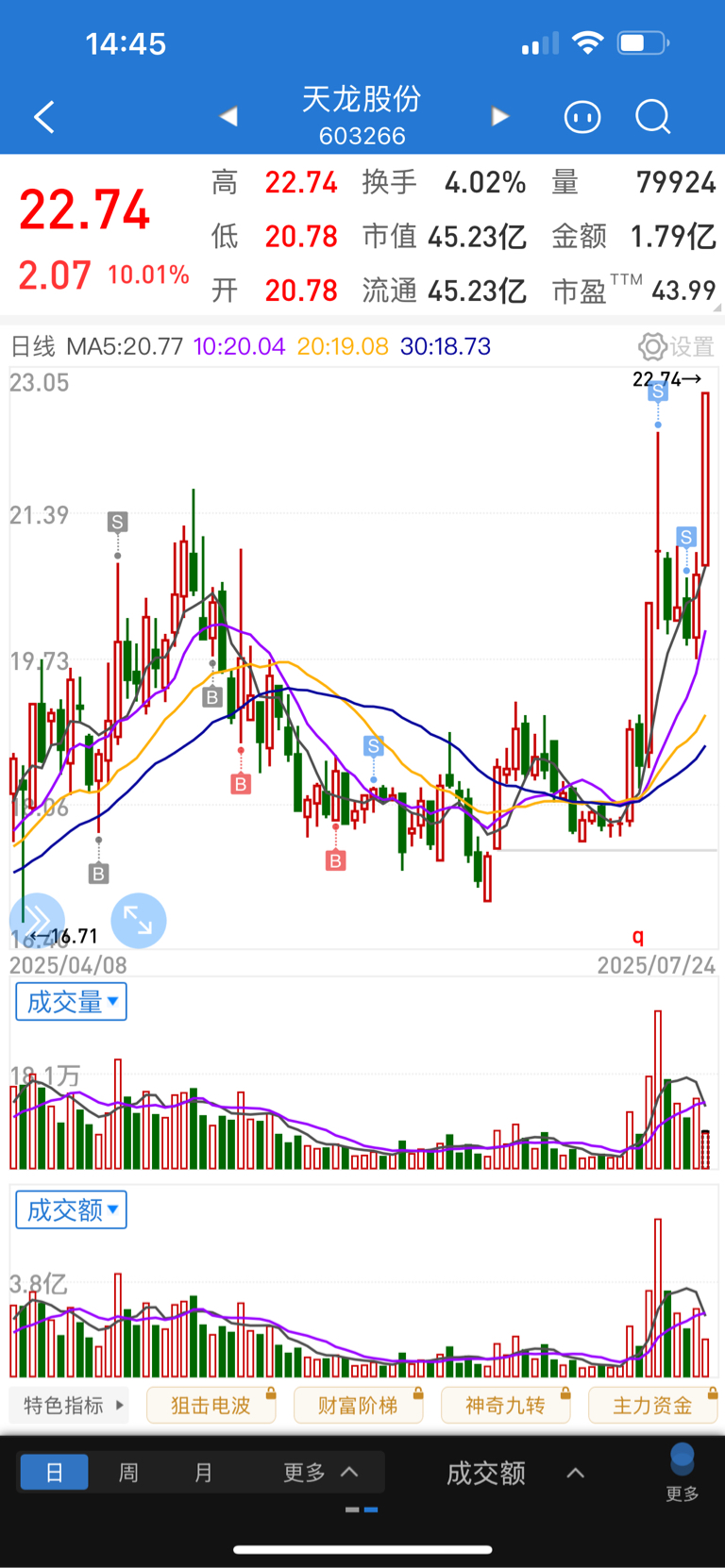Screen dimensions: 725x1568
Task: Tap the fullscreen arrows chart button
Action: click(139, 920)
